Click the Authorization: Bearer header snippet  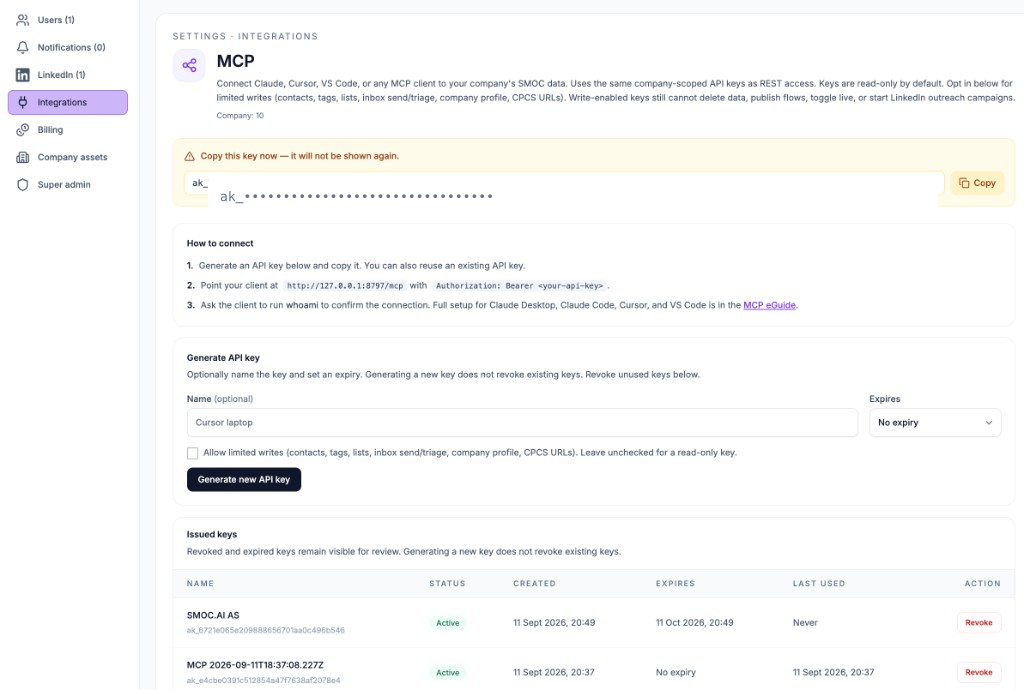519,286
